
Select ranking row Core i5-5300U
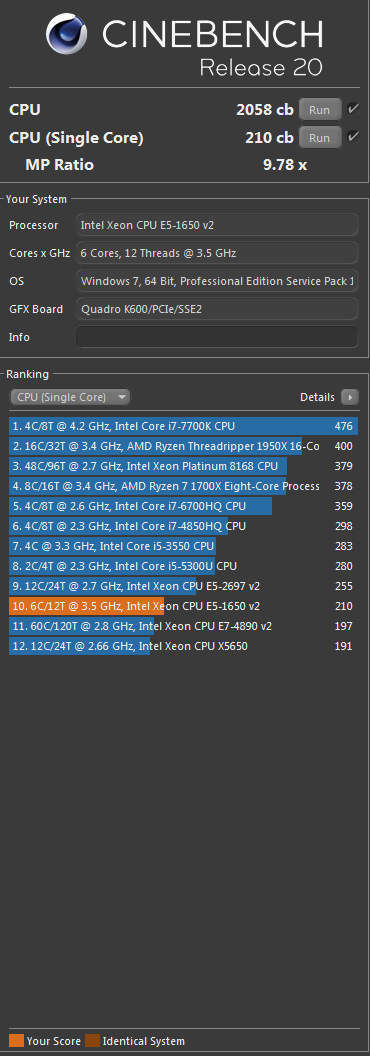pyautogui.click(x=183, y=566)
